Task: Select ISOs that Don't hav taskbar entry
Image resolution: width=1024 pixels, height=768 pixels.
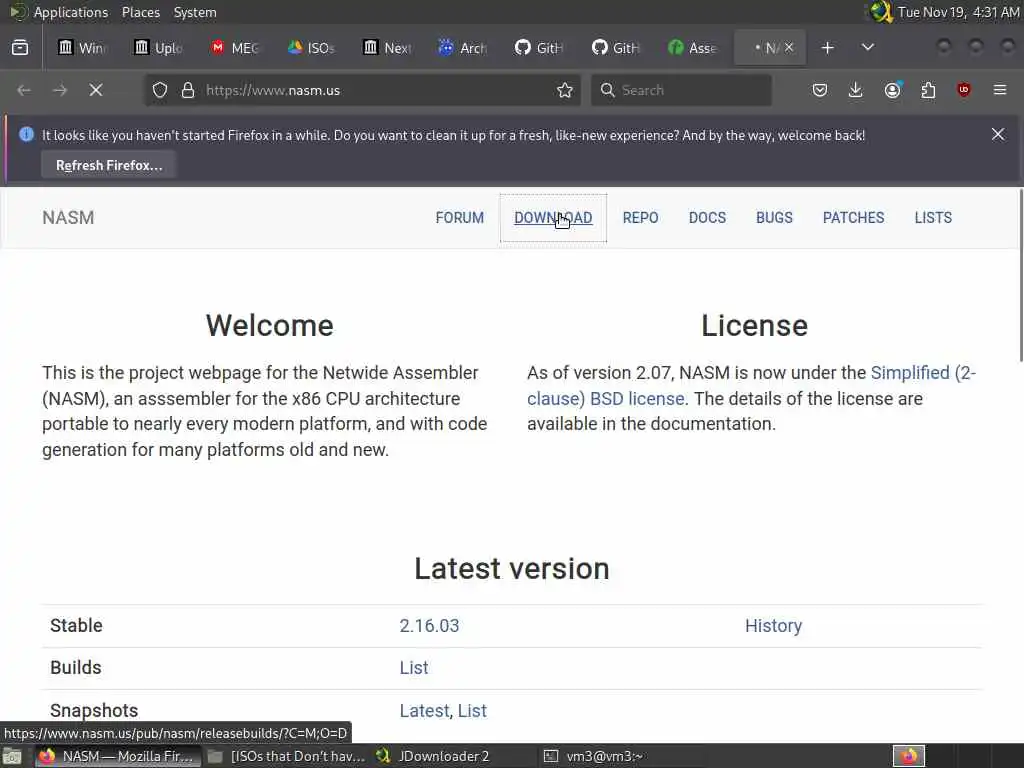Action: (x=286, y=756)
